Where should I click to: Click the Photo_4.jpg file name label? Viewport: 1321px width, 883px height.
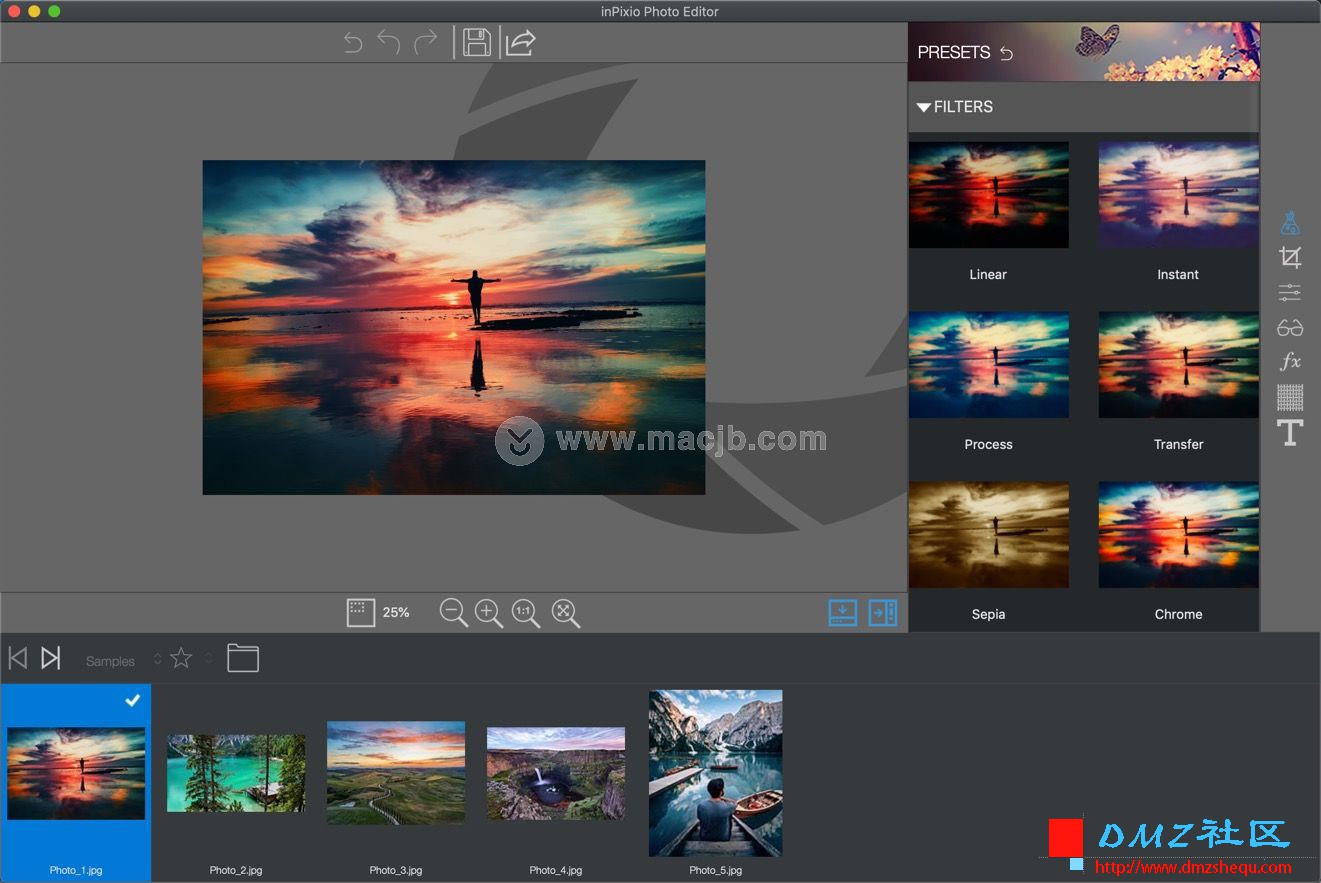556,870
